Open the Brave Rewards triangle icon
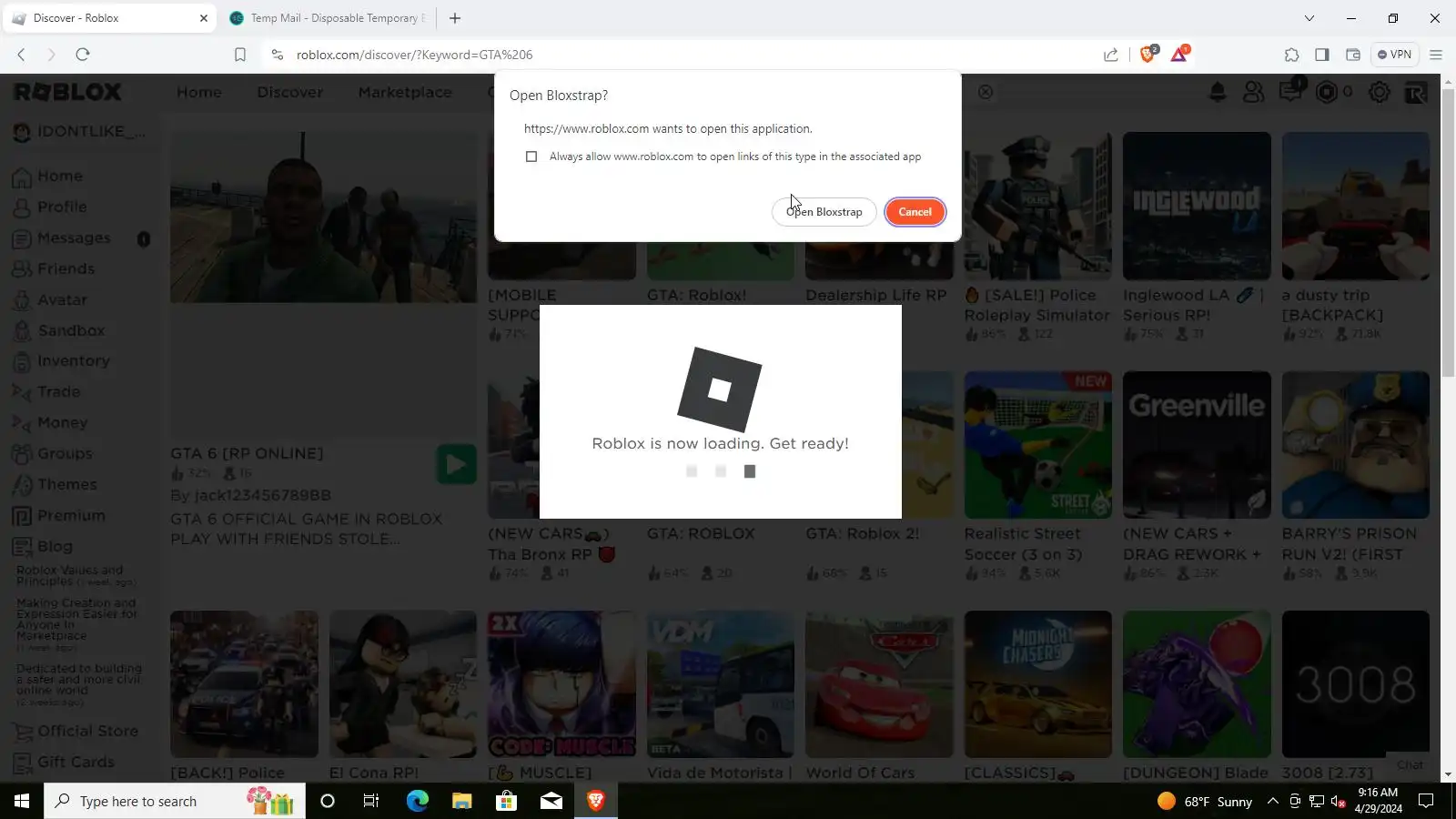 point(1179,55)
